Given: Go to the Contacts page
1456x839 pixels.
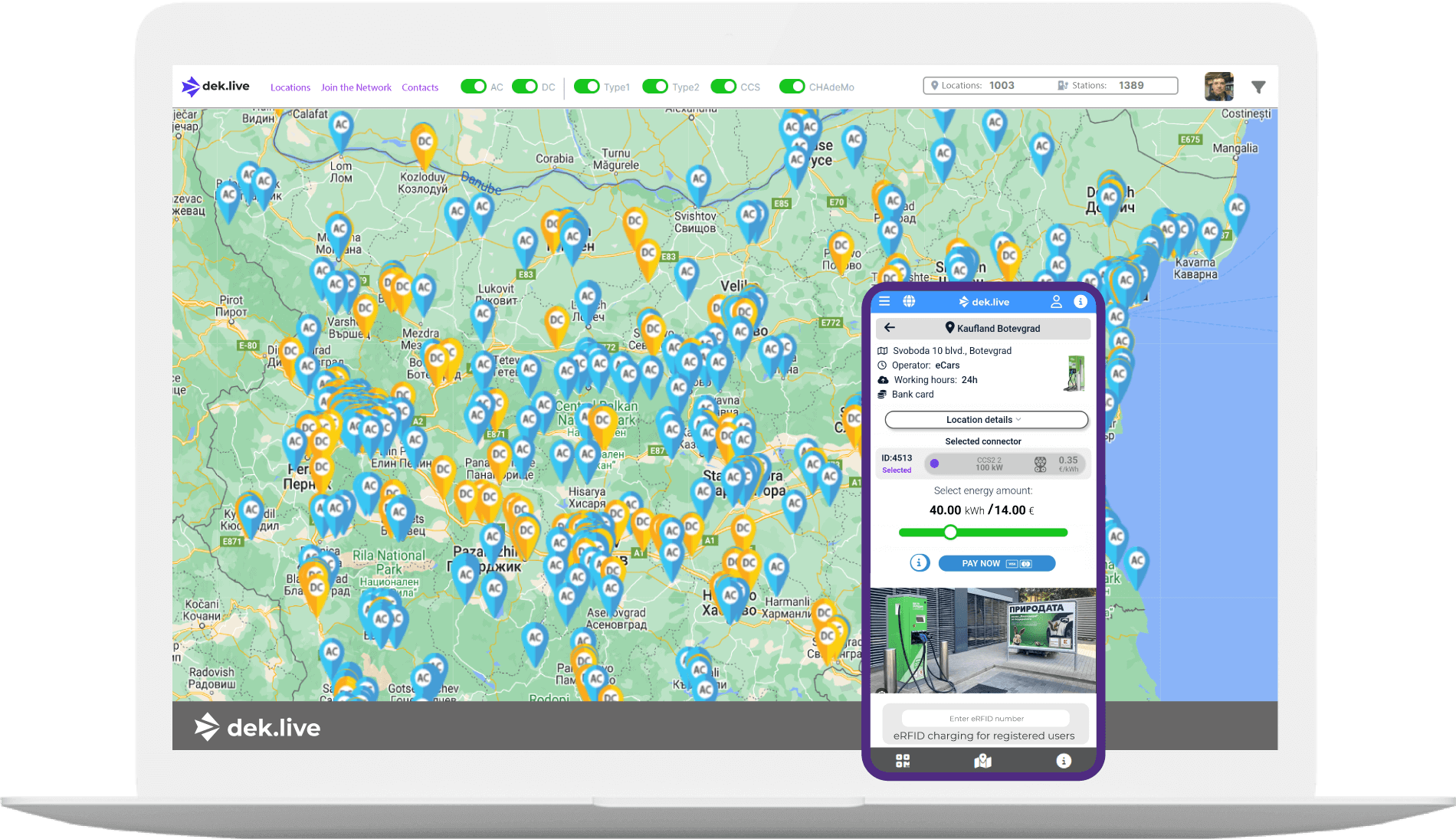Looking at the screenshot, I should 420,87.
